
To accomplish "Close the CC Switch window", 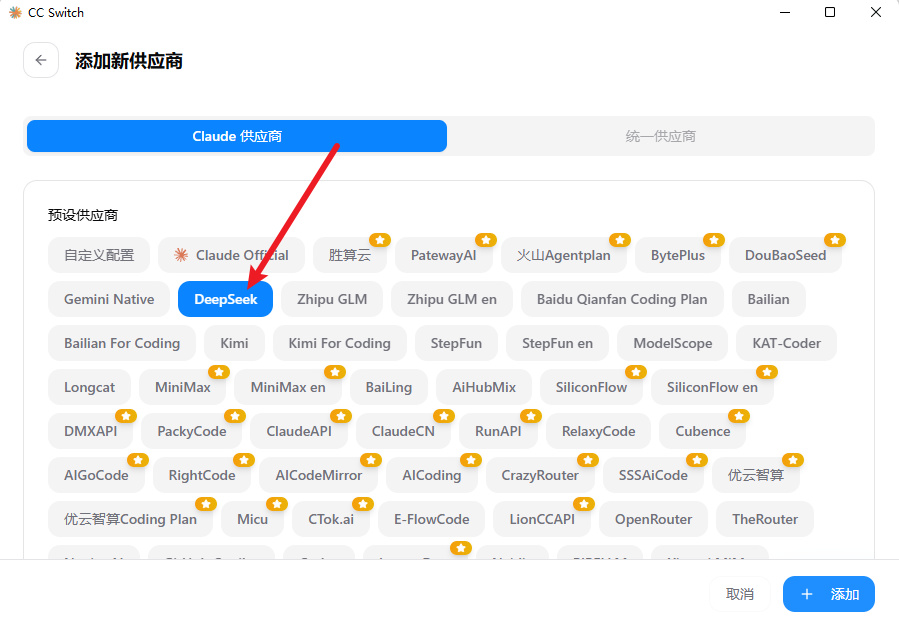I will pos(875,12).
